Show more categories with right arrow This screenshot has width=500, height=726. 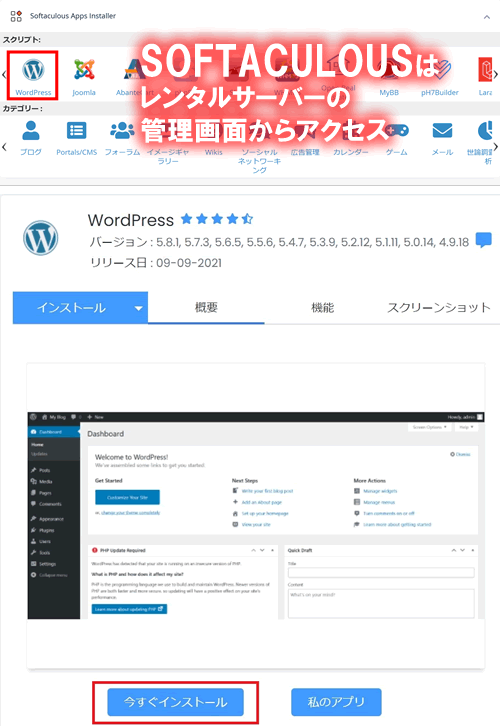[x=496, y=147]
